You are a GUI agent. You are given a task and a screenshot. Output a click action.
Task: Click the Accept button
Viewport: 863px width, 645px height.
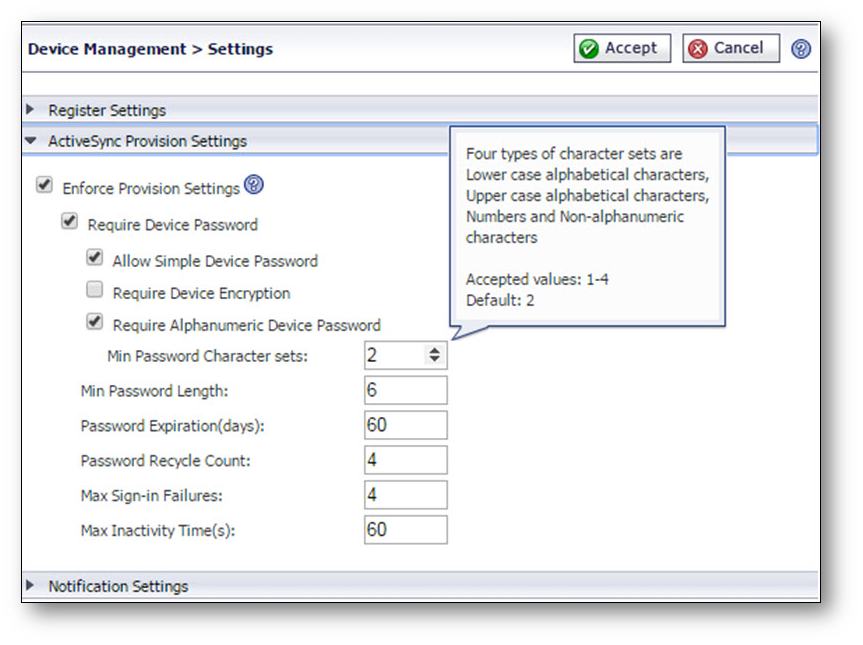621,48
